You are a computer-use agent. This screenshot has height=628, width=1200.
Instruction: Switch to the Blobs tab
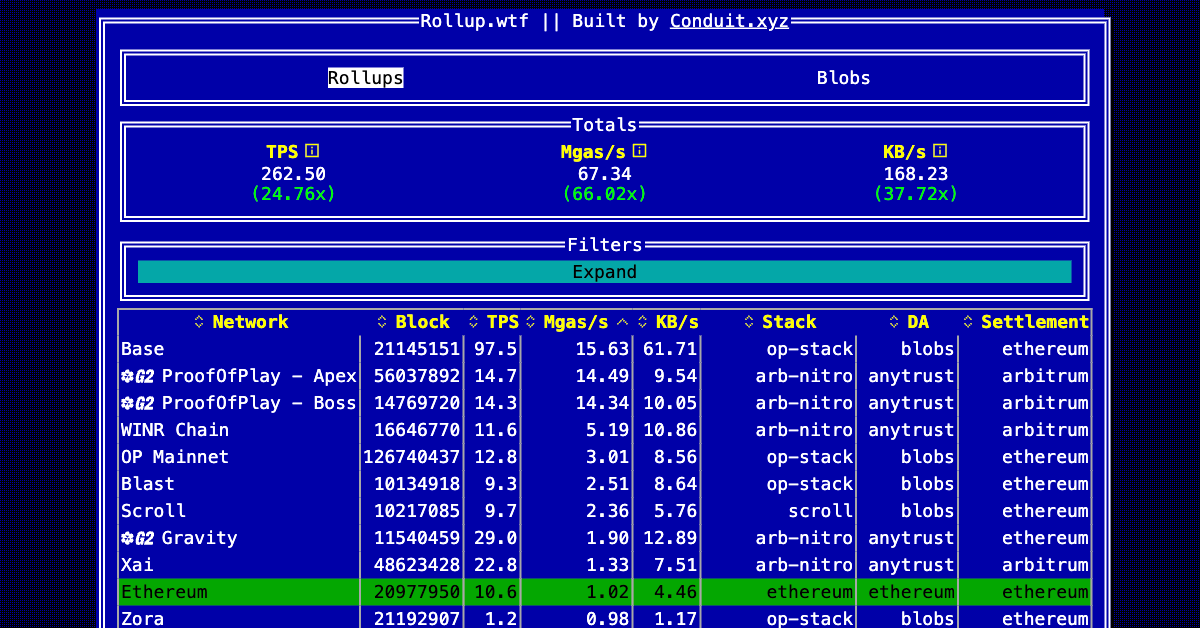[844, 78]
